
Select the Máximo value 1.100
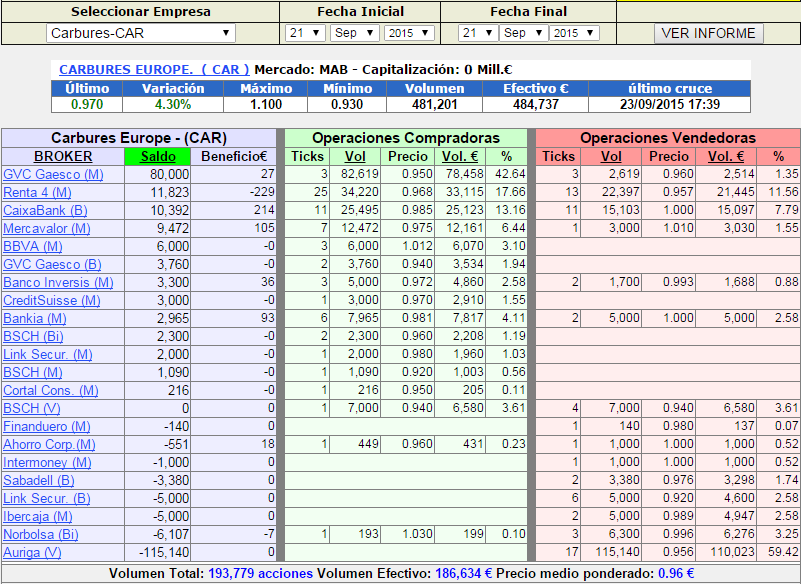pyautogui.click(x=266, y=105)
